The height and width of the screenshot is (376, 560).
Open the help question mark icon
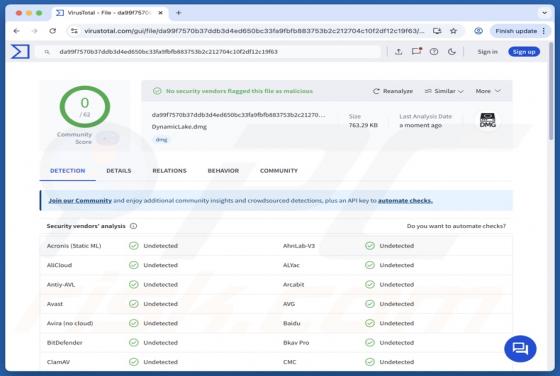pos(434,52)
